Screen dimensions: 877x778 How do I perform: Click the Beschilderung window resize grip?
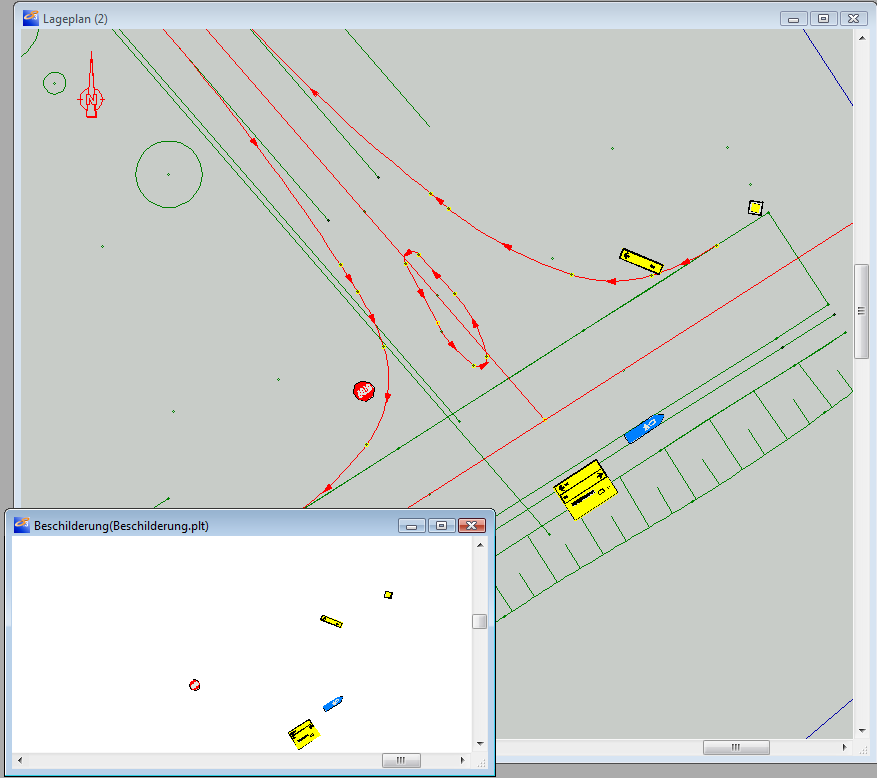pos(481,762)
